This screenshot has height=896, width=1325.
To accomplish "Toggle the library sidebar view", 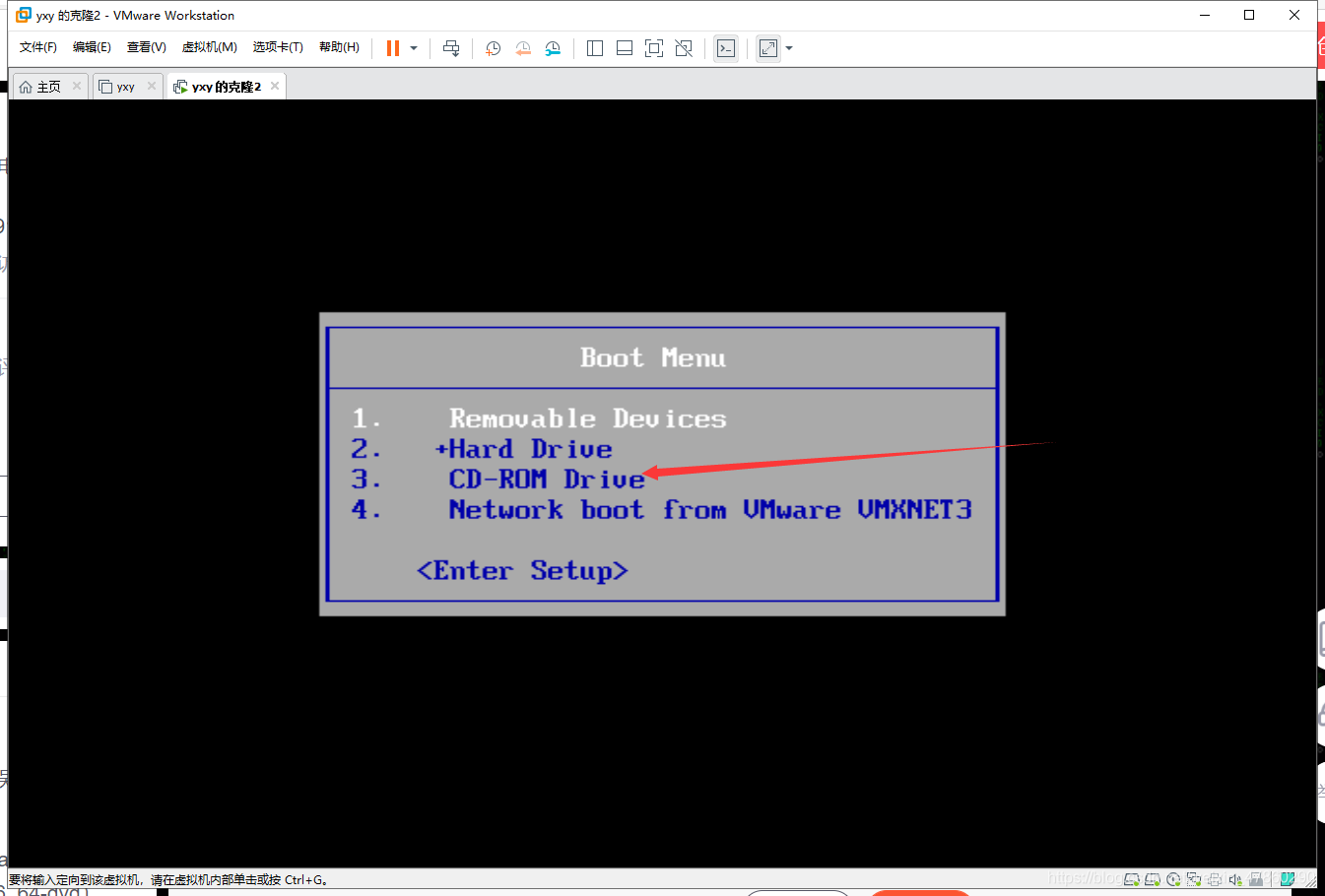I will pos(595,48).
